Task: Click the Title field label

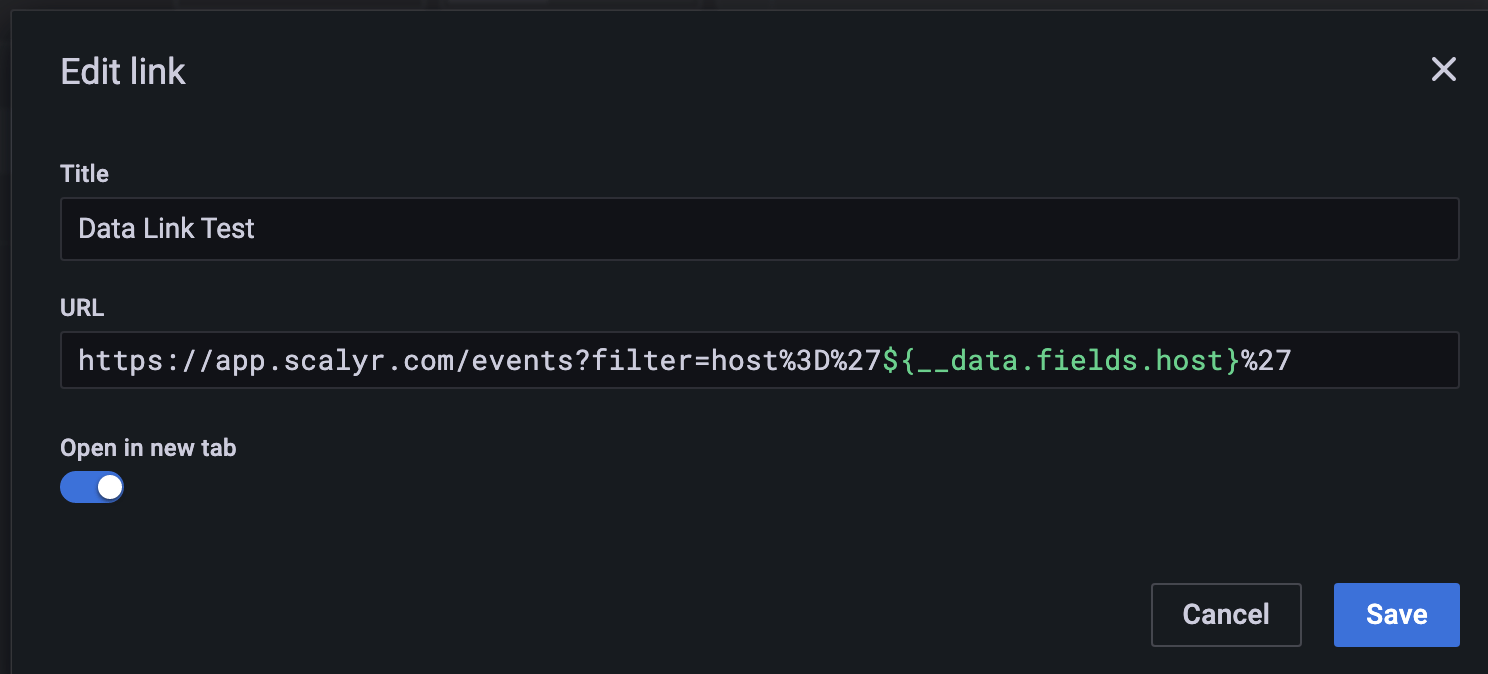Action: point(84,173)
